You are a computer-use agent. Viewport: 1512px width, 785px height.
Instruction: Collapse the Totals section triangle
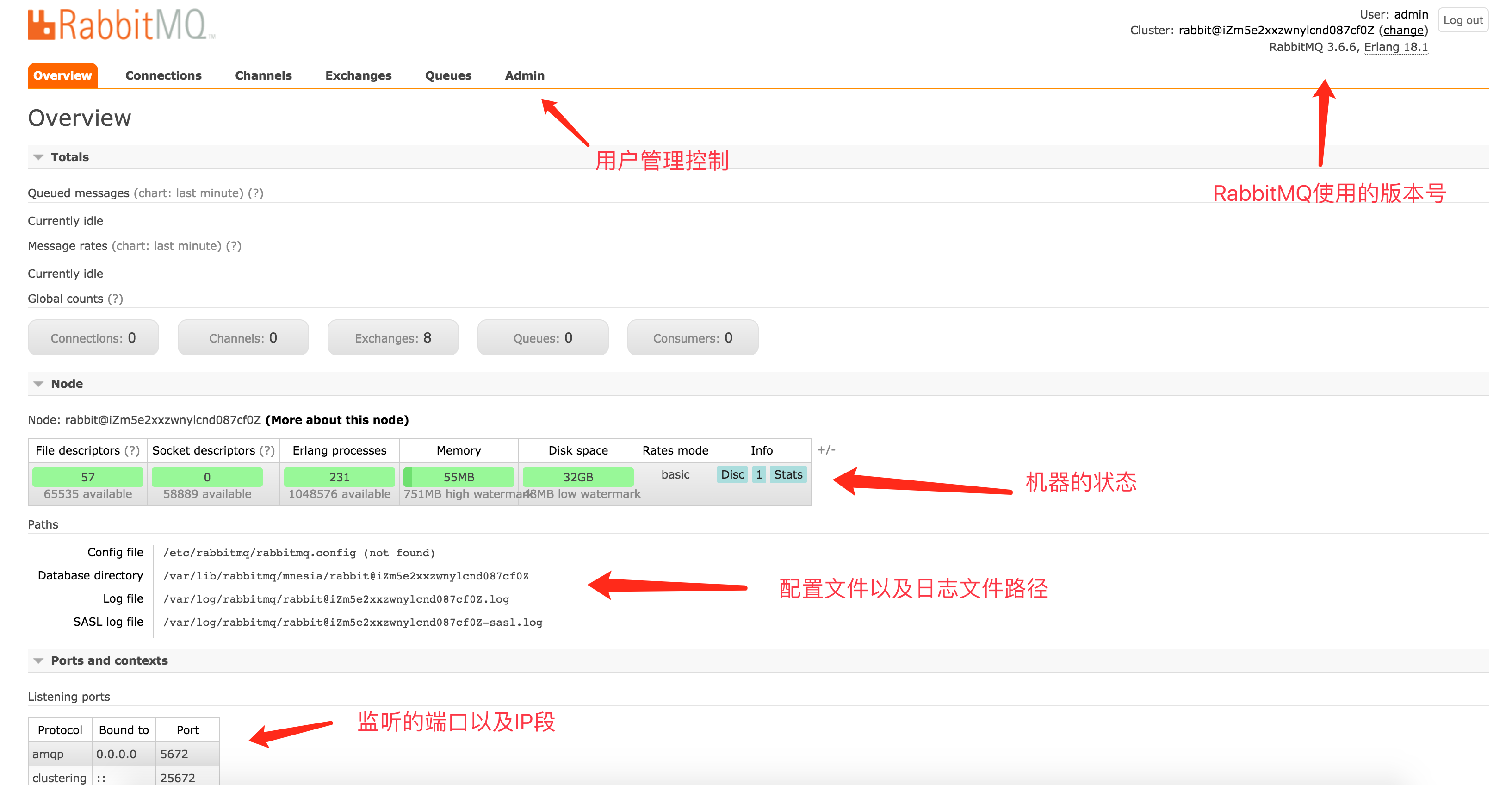tap(39, 157)
